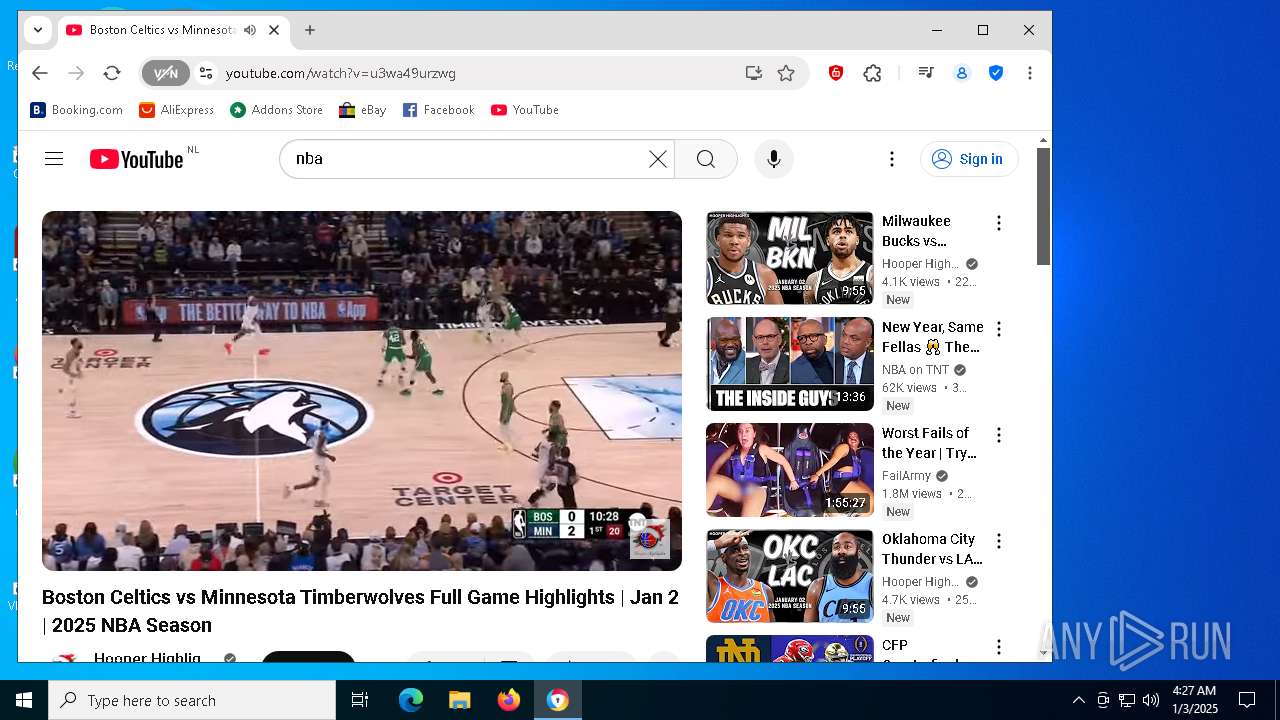
Task: Open the eBay bookmark
Action: tap(363, 110)
